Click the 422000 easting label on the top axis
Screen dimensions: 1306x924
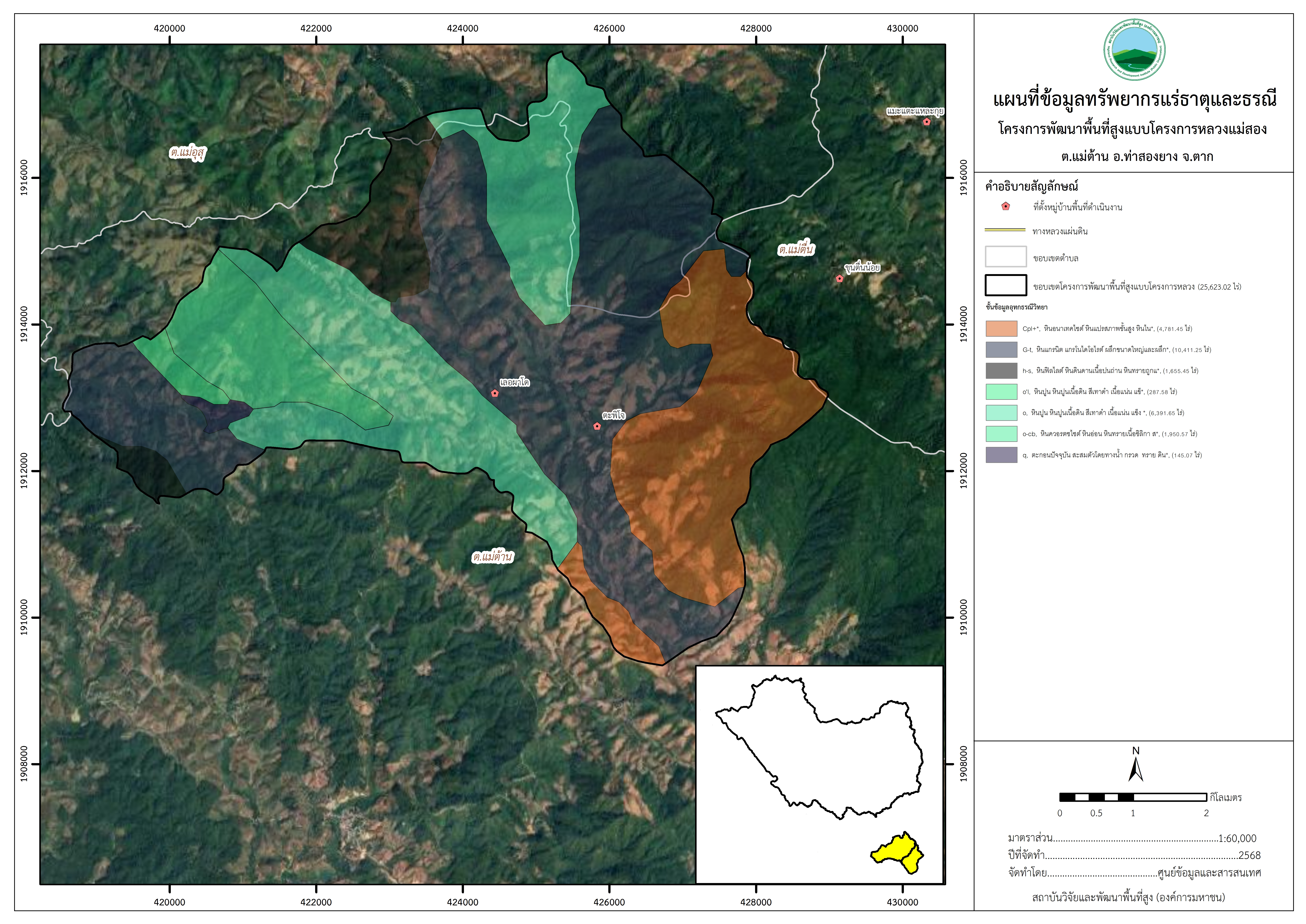tap(316, 28)
